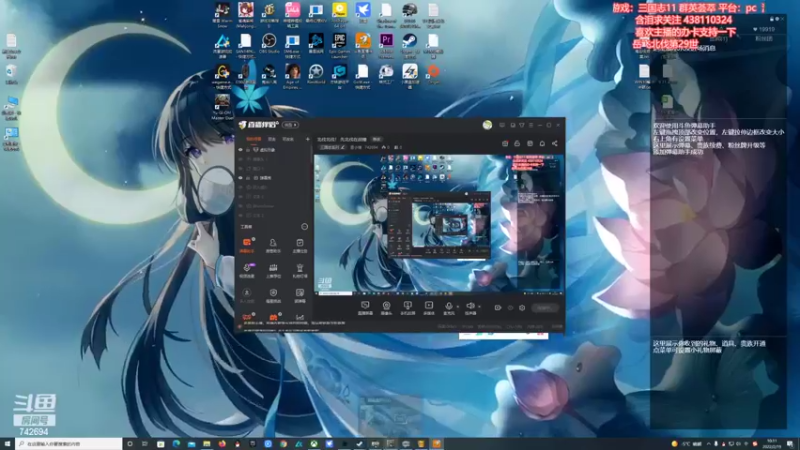Open Firefox from the taskbar
Viewport: 800px width, 450px height.
[x=222, y=444]
